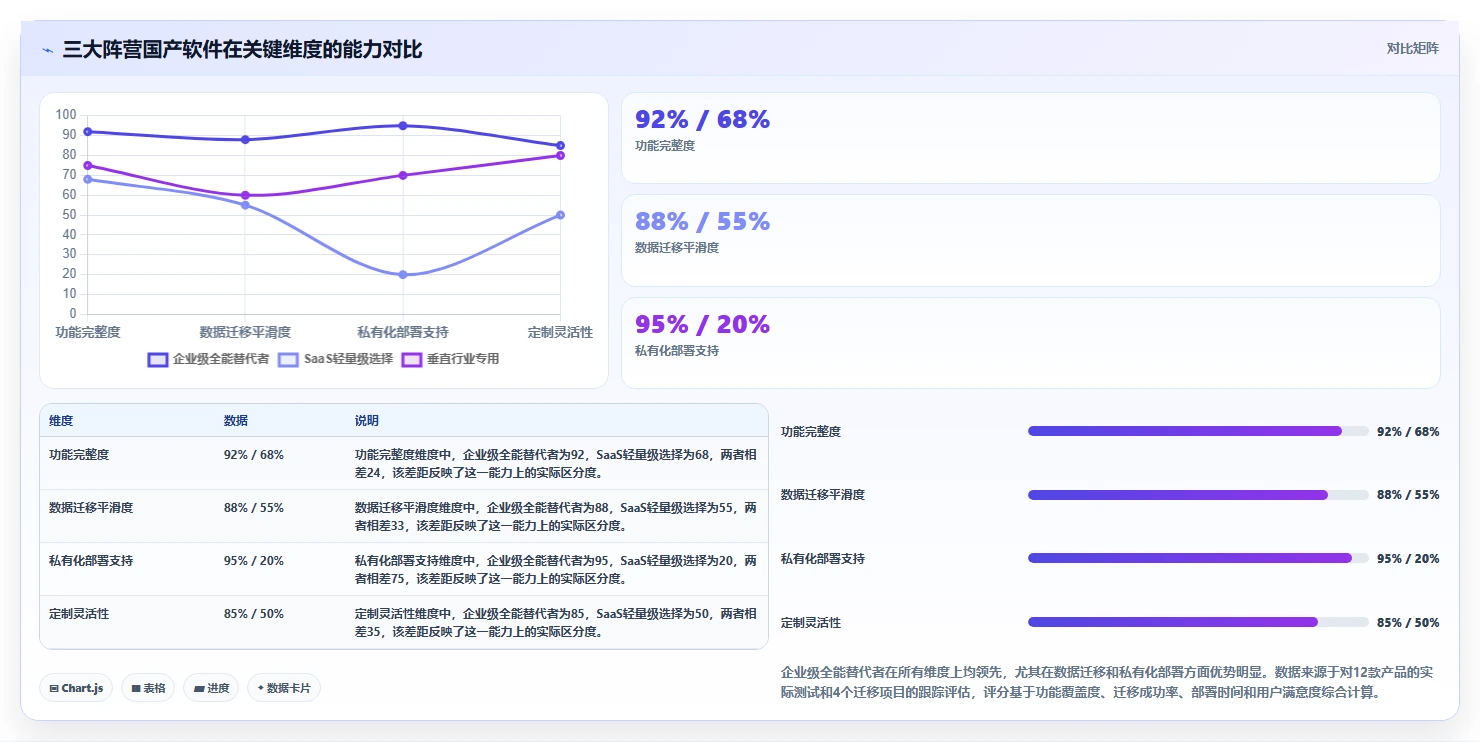Click the 92% / 68% progress value label
The height and width of the screenshot is (742, 1480).
[1408, 431]
